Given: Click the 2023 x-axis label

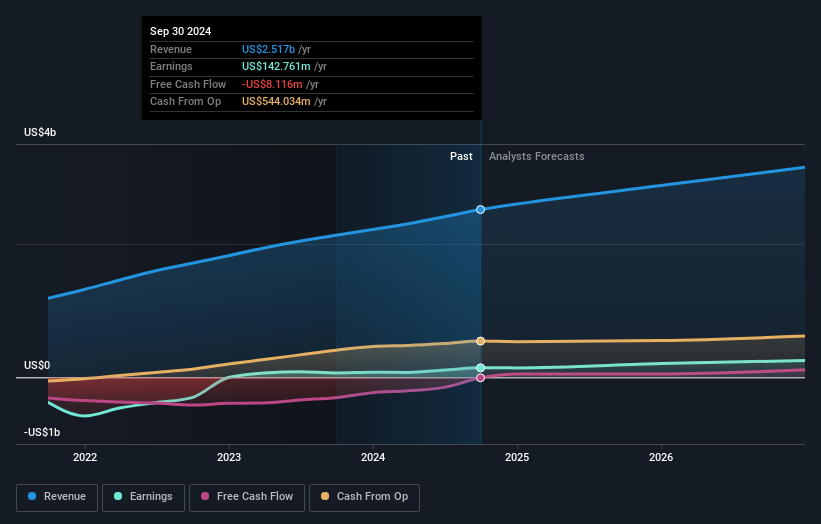Looking at the screenshot, I should pyautogui.click(x=229, y=458).
